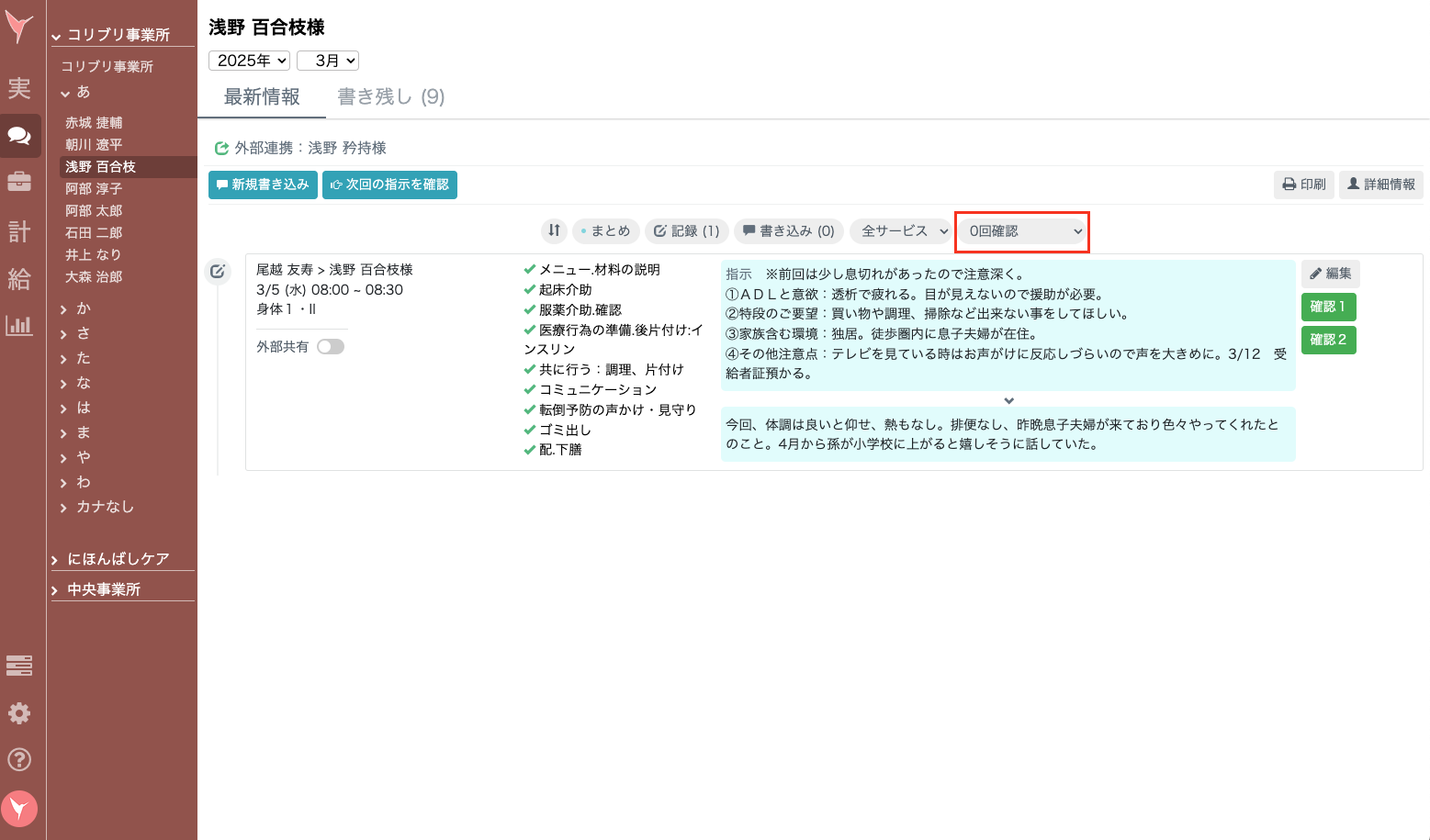This screenshot has height=840, width=1430.
Task: Click the 新規書き込み button
Action: (x=263, y=185)
